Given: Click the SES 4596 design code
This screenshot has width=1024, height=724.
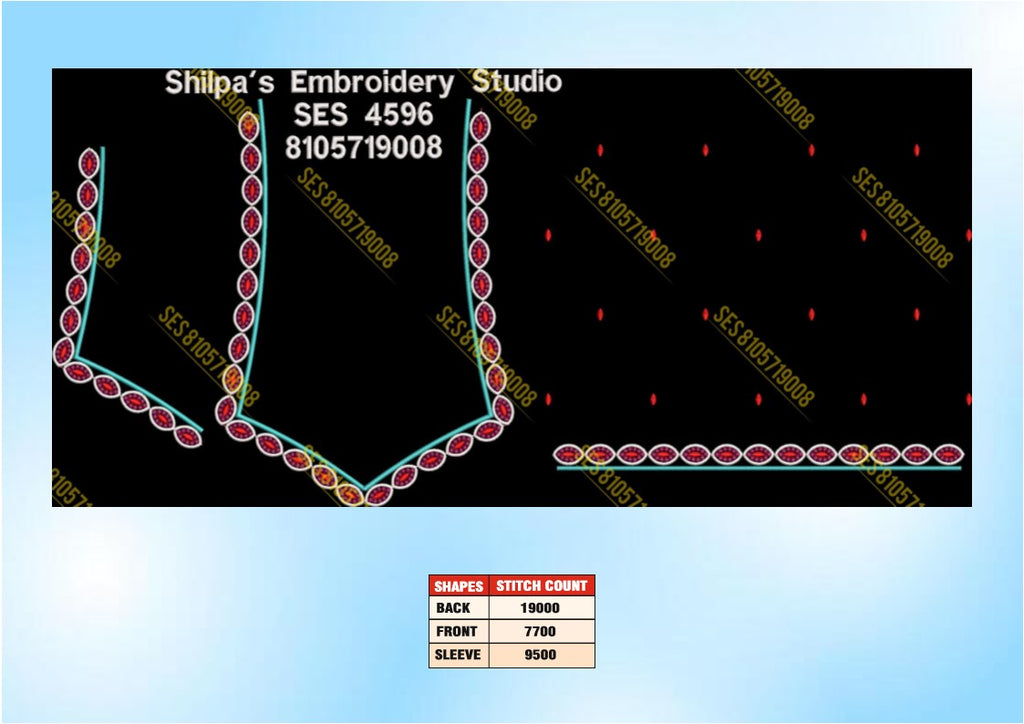Looking at the screenshot, I should [363, 114].
